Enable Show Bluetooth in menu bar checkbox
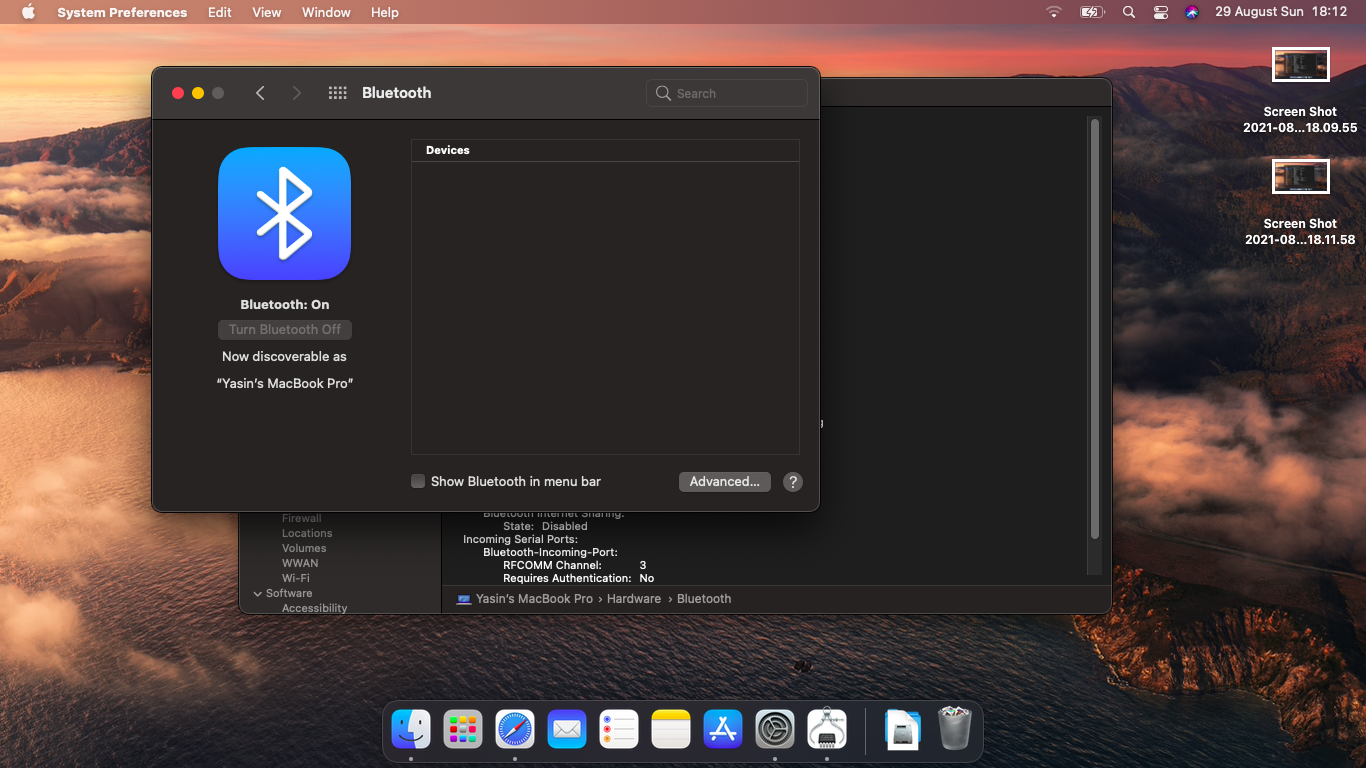Screen dimensions: 1366x768 click(418, 482)
